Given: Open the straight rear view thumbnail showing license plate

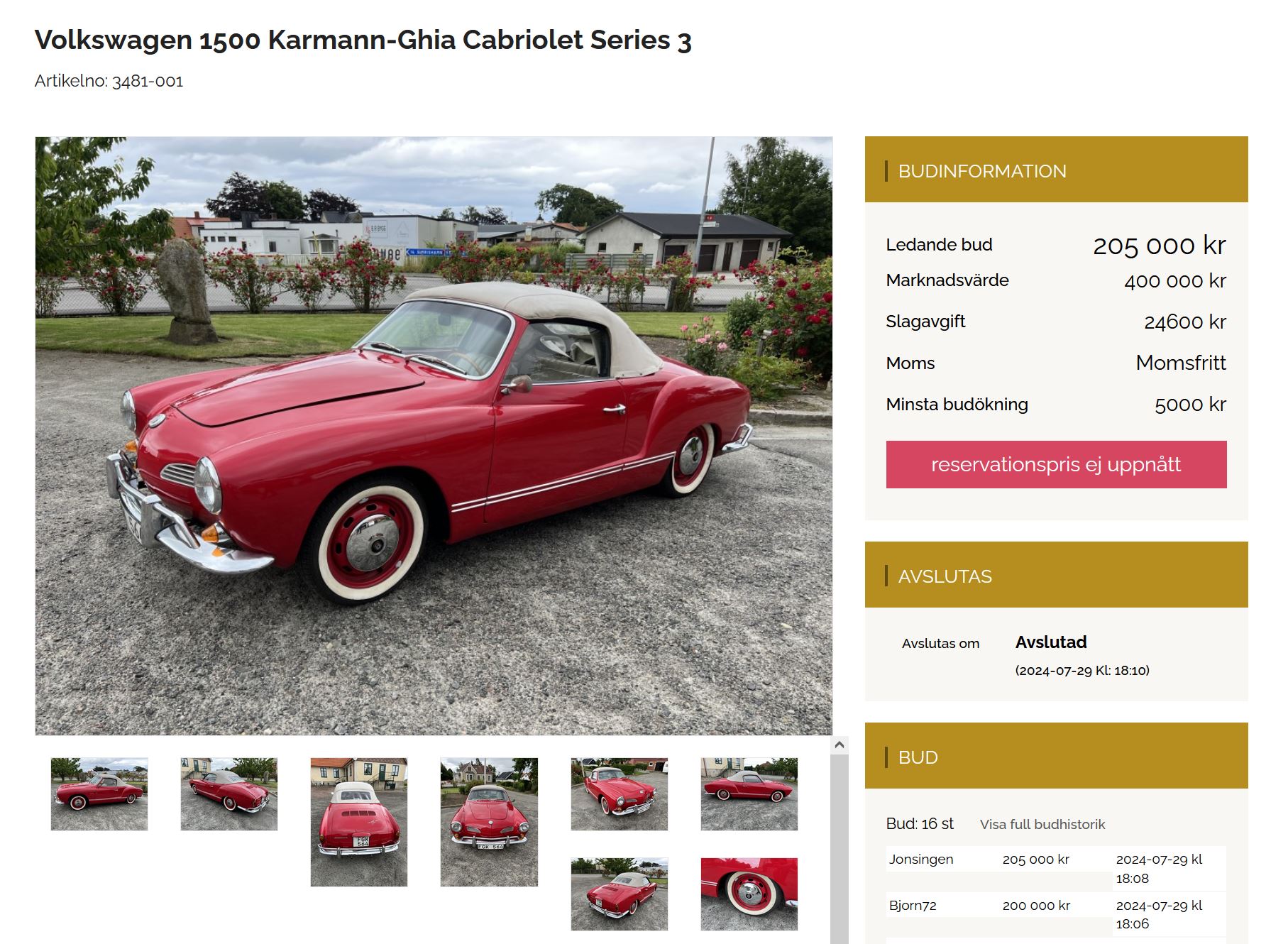Looking at the screenshot, I should coord(359,822).
